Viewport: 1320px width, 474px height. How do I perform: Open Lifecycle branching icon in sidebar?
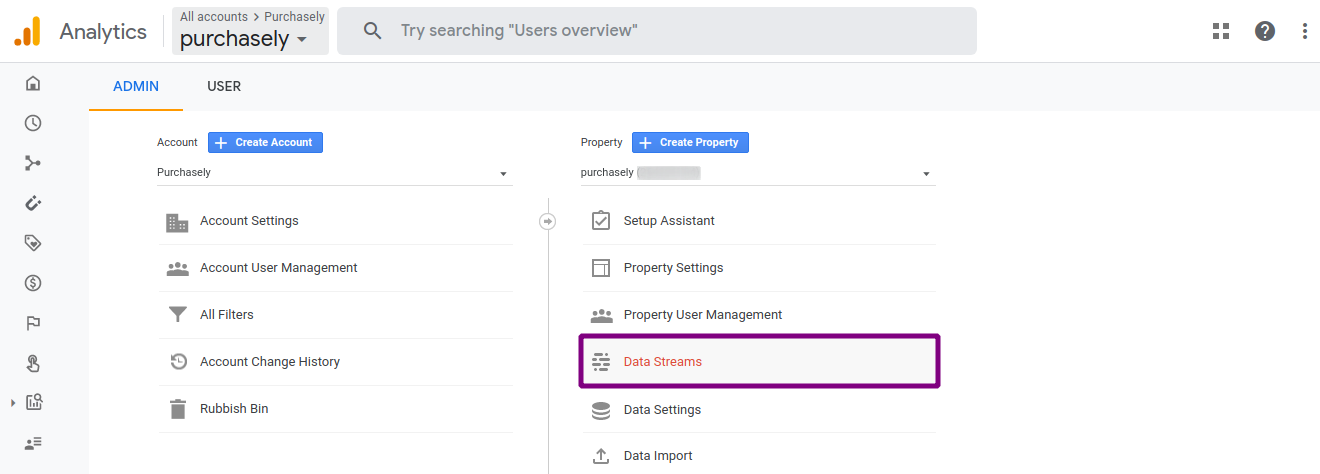33,163
